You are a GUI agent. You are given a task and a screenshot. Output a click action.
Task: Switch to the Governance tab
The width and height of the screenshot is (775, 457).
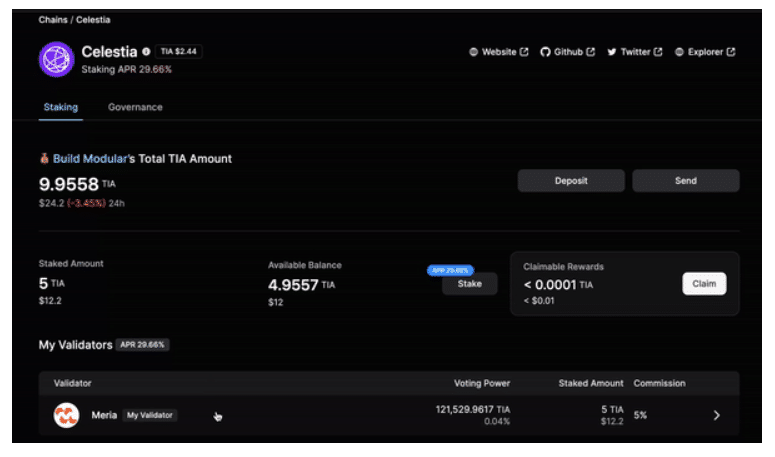[135, 107]
